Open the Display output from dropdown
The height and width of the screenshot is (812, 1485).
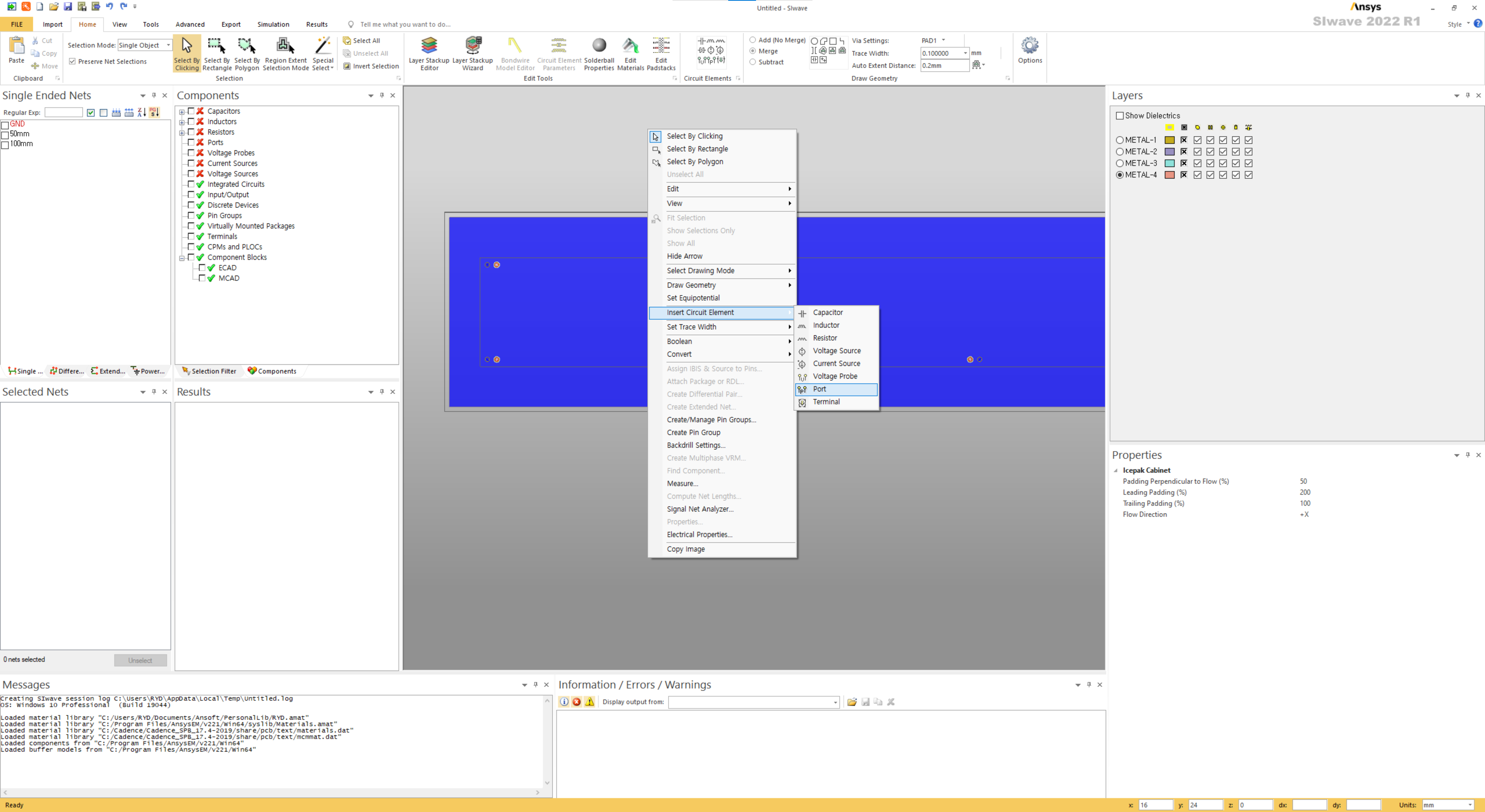[835, 702]
